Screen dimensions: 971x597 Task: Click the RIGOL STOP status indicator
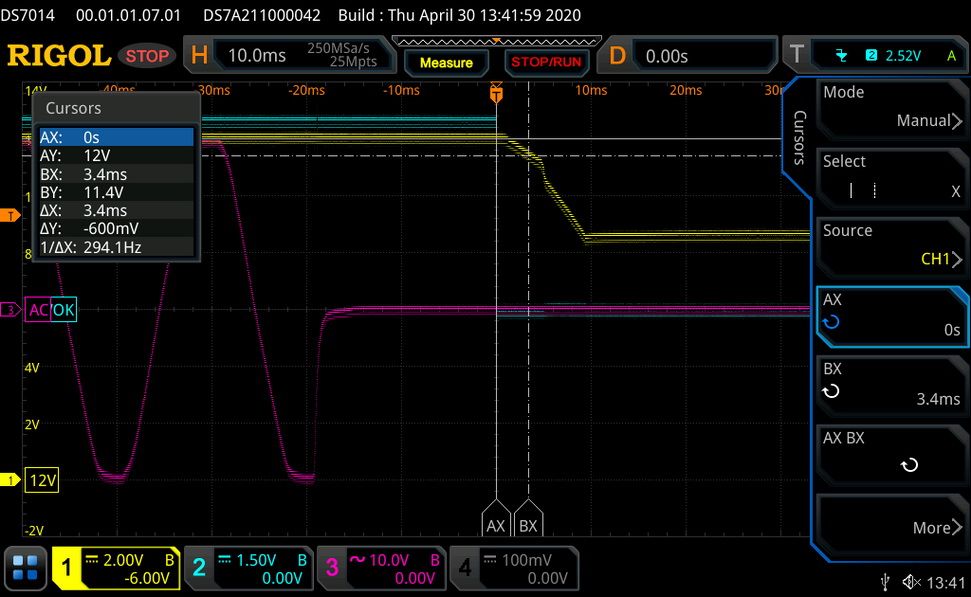coord(147,56)
